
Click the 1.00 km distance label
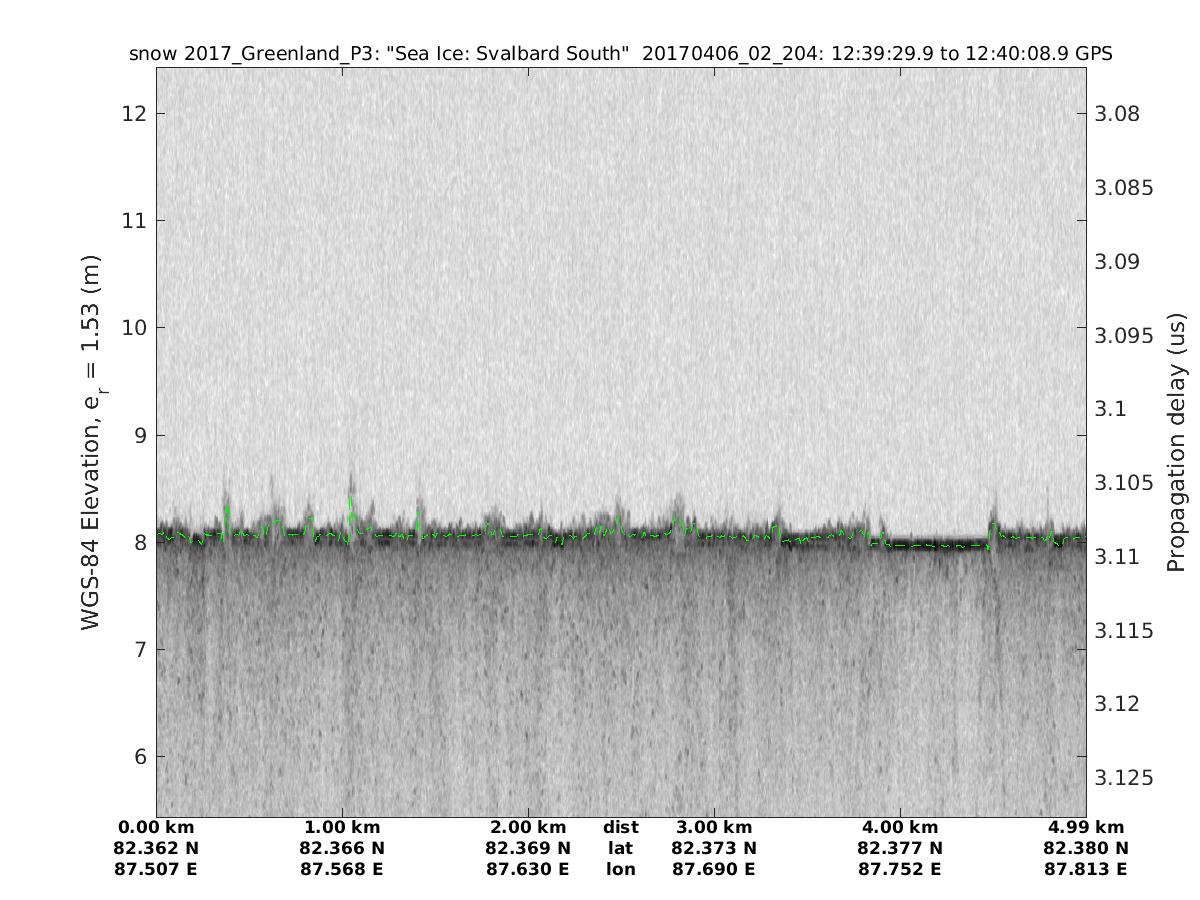342,827
